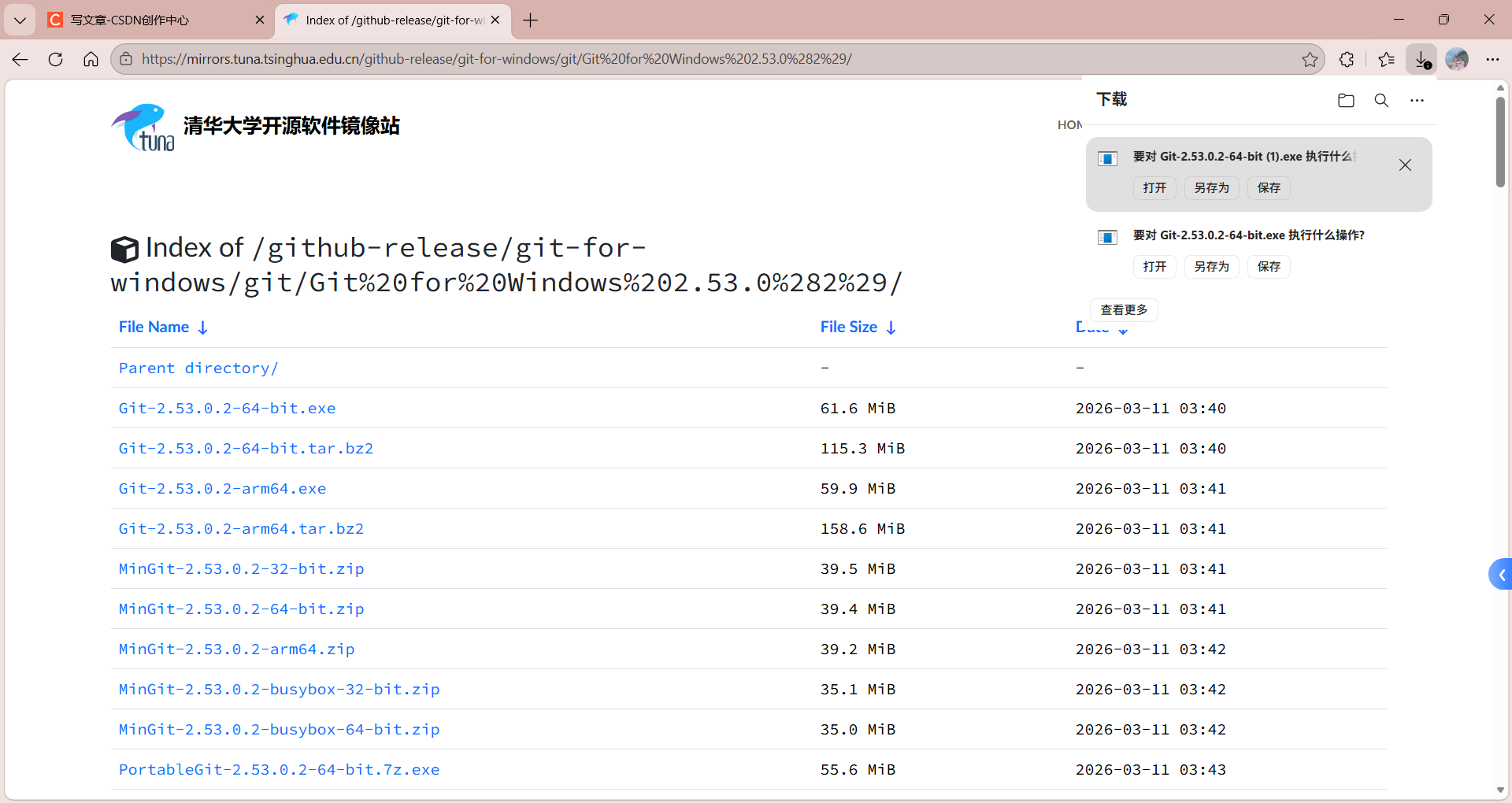Open the Parent directory link
Screen dimensions: 1512x803
(x=198, y=368)
